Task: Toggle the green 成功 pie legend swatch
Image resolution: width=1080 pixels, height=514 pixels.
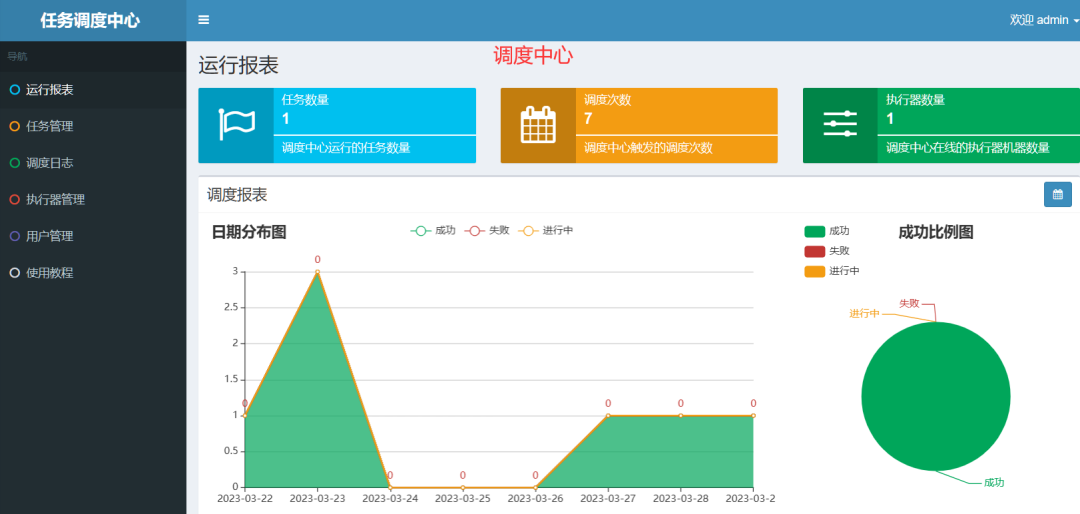Action: [x=815, y=232]
